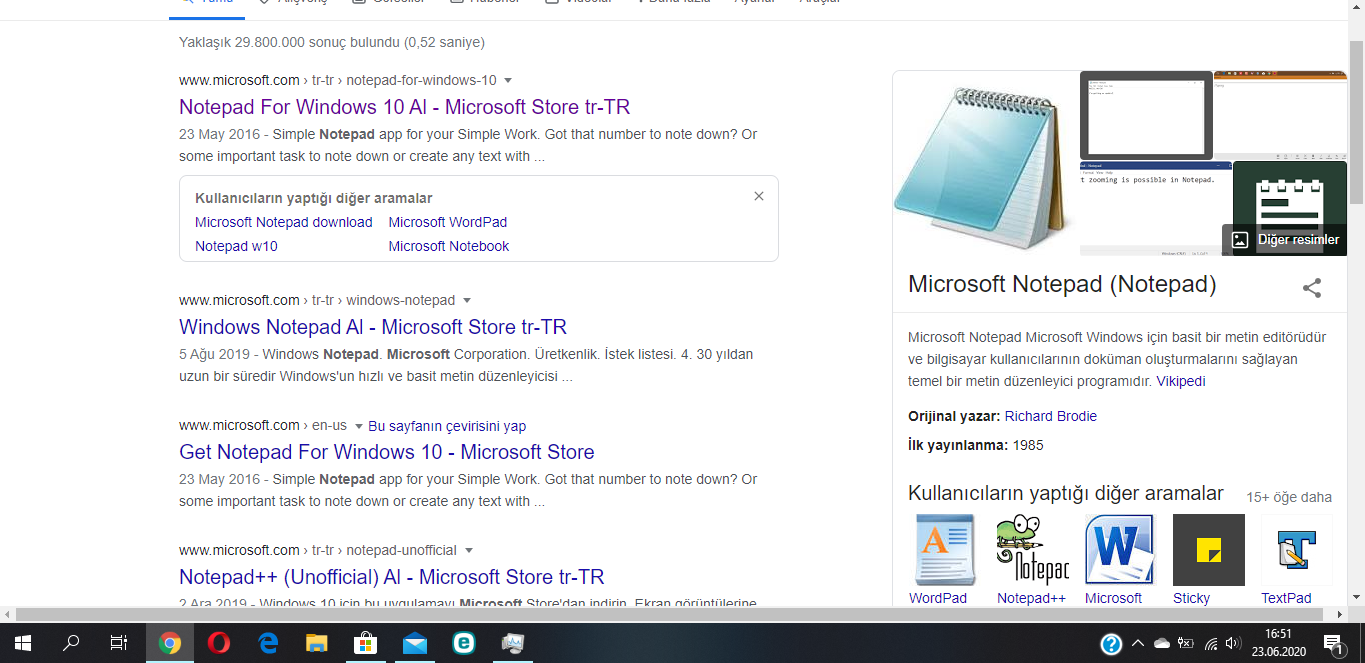This screenshot has width=1365, height=663.
Task: Open the OneDrive cloud tray icon
Action: point(1162,644)
